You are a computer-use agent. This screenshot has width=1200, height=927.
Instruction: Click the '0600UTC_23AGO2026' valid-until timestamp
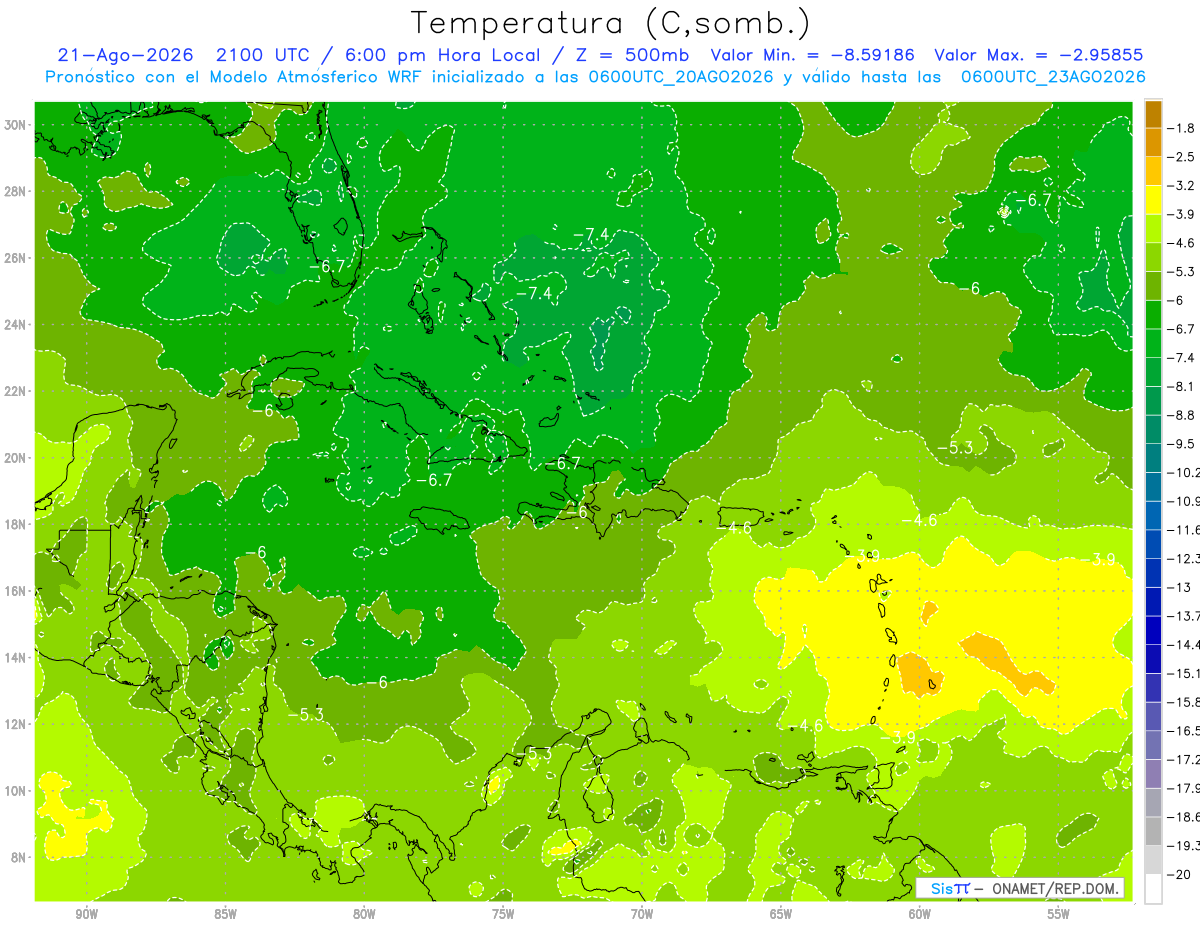click(x=1053, y=77)
